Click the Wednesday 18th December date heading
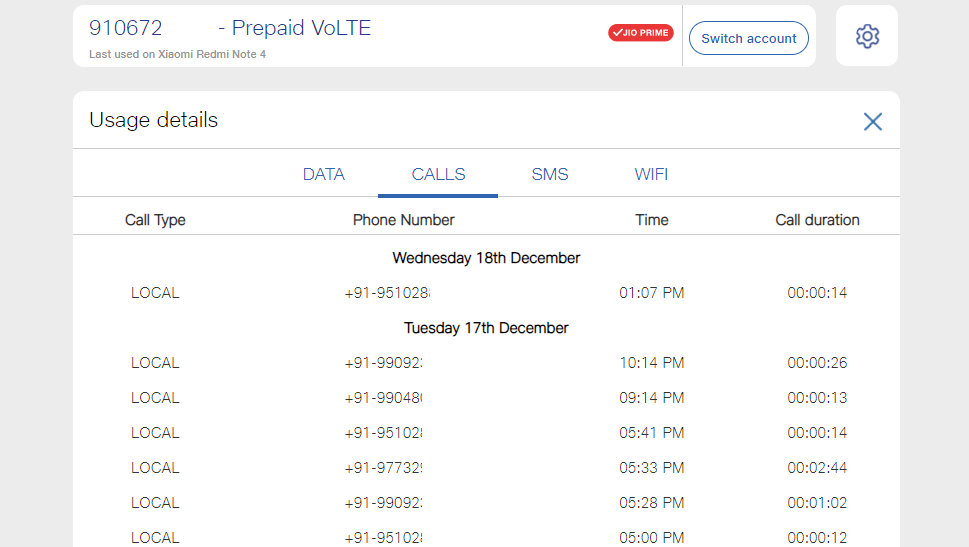969x547 pixels. [486, 258]
